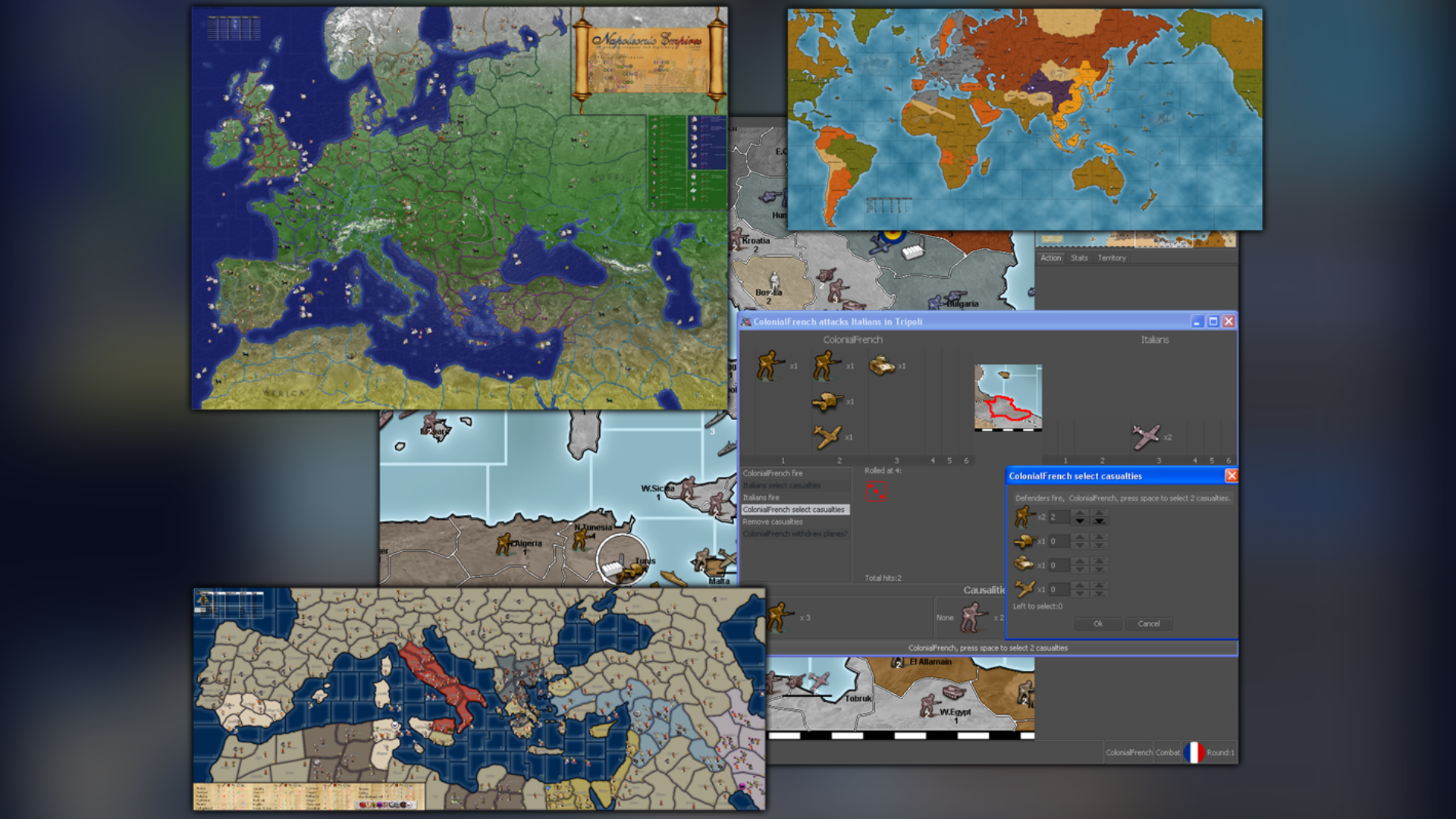
Task: Click the infantry unit in W.Egypt territory
Action: (x=929, y=707)
